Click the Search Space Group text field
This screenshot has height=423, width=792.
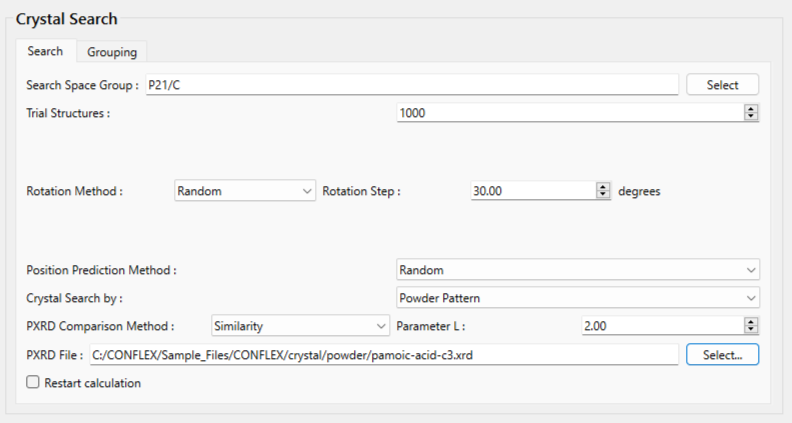click(x=410, y=85)
